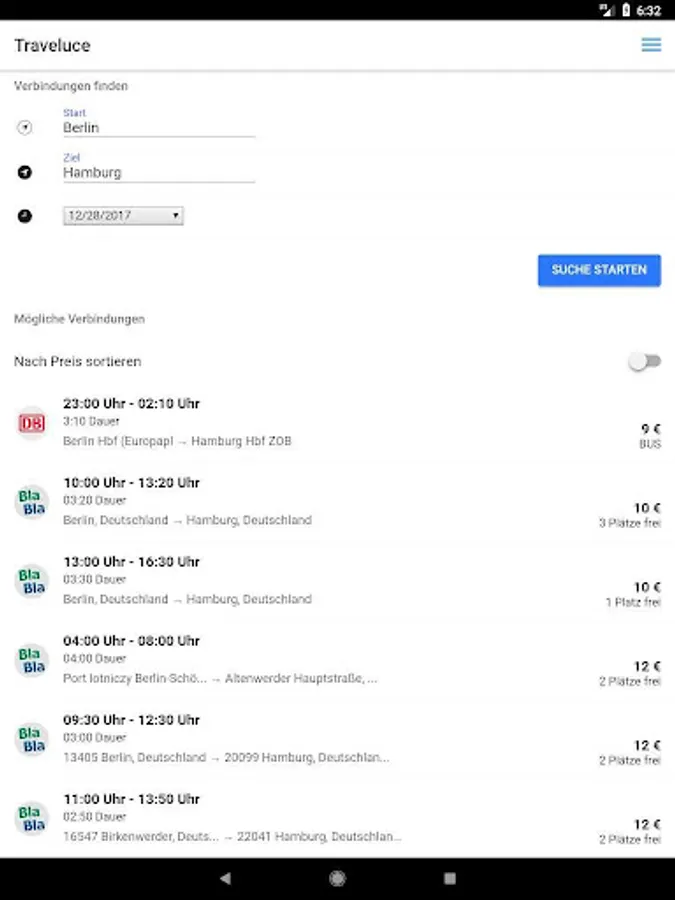Click the BlaBla logo for the 10:00 ride
Screen dimensions: 675x900
point(32,502)
